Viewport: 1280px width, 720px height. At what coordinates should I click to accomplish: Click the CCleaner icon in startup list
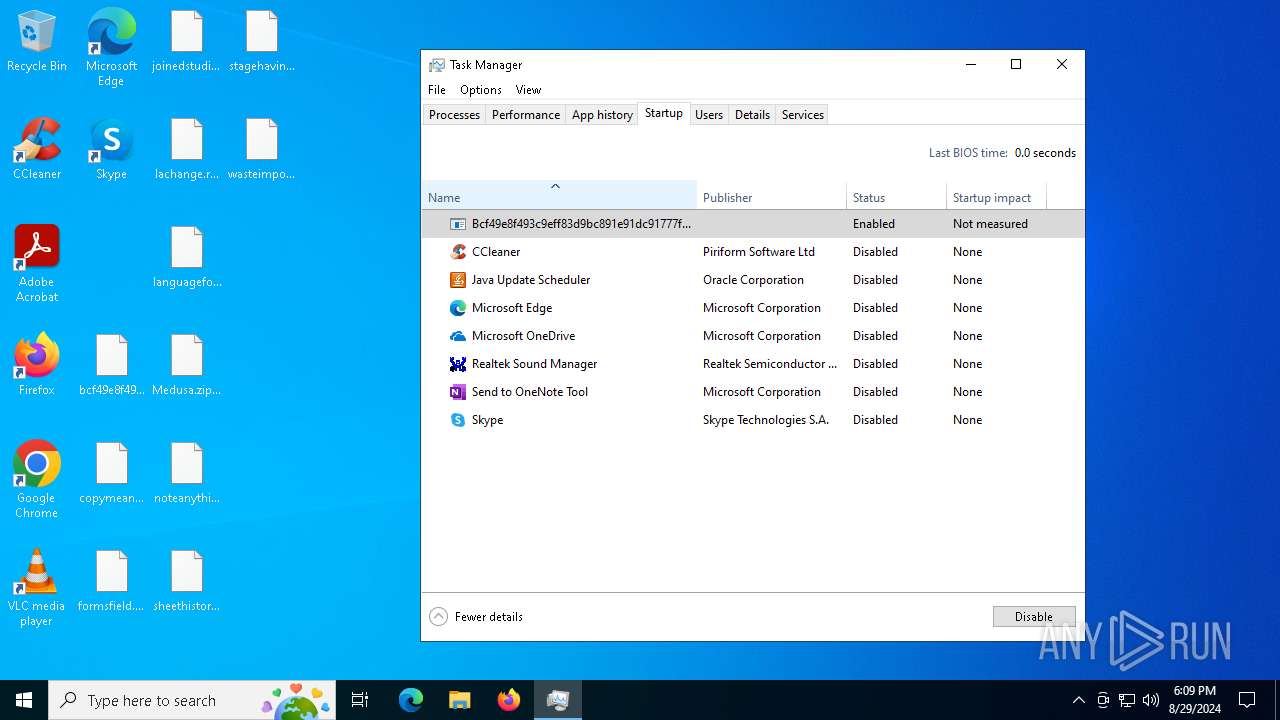coord(458,252)
